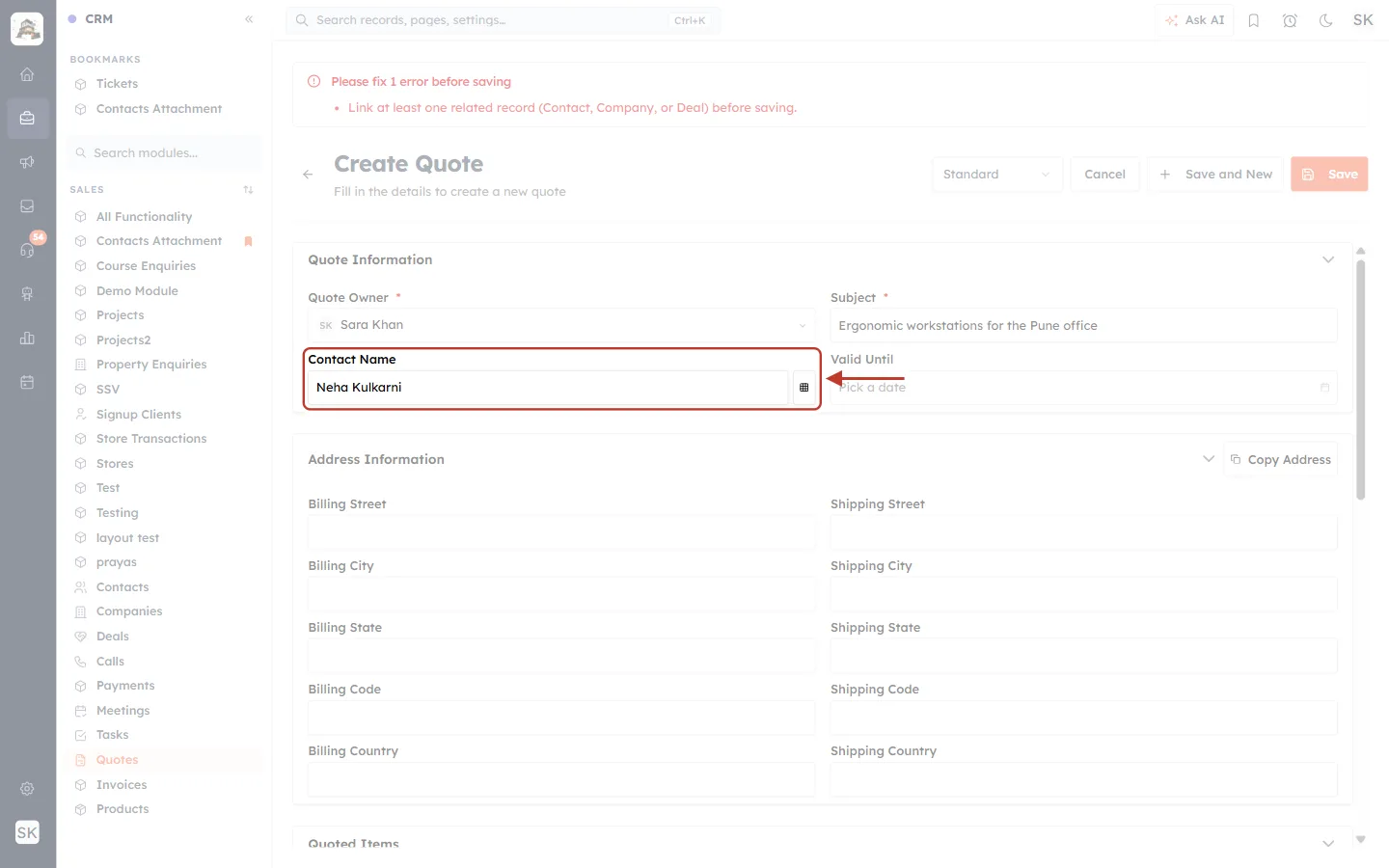Click the Contact Name field with Neha Kulkarni
Image resolution: width=1389 pixels, height=868 pixels.
pyautogui.click(x=548, y=388)
